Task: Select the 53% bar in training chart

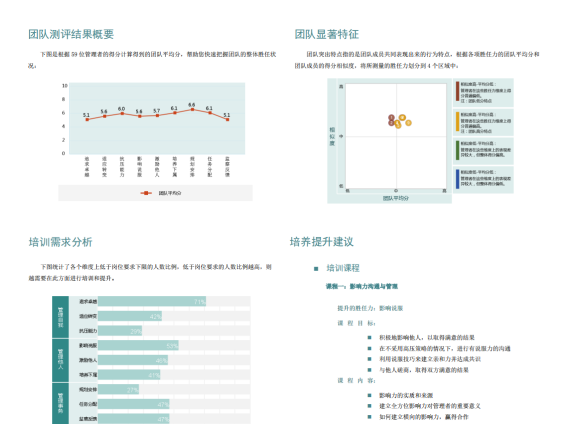Action: [138, 346]
